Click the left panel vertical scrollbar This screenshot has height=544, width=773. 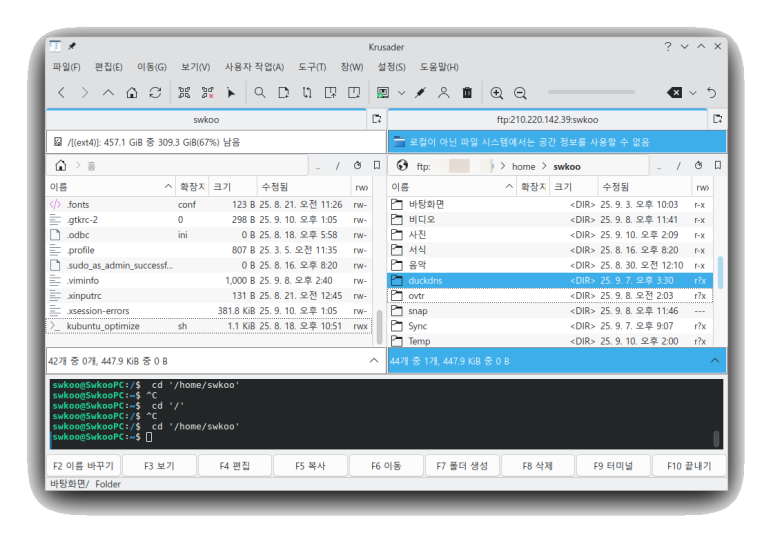(379, 327)
